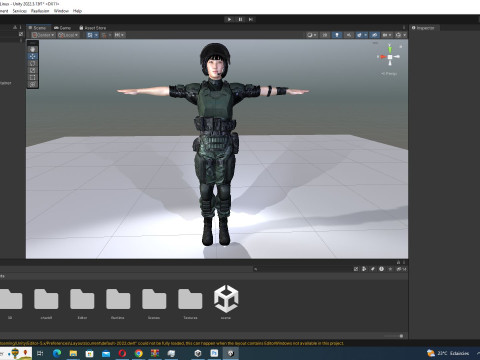Select the 'scene' Unity asset in the Project panel
Screen dimensions: 480x360
(226, 302)
